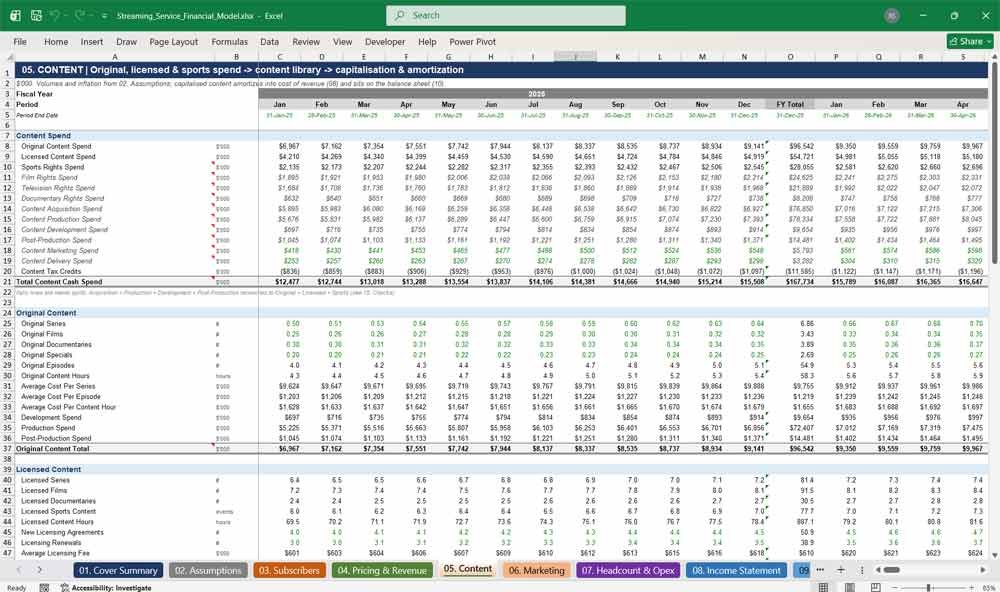Click 'Total Content Cash Spend' row label
This screenshot has height=592, width=1000.
(59, 281)
